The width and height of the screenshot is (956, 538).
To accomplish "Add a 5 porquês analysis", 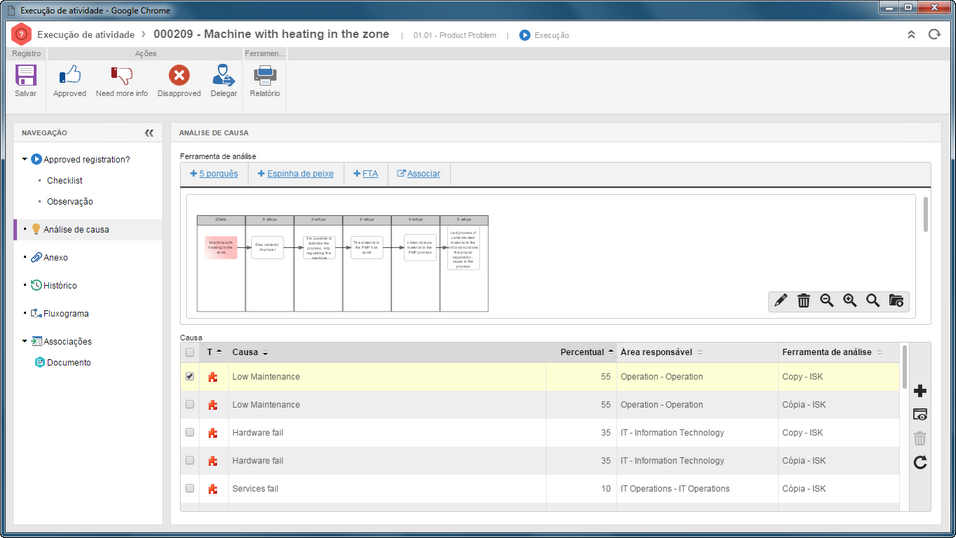I will point(214,174).
